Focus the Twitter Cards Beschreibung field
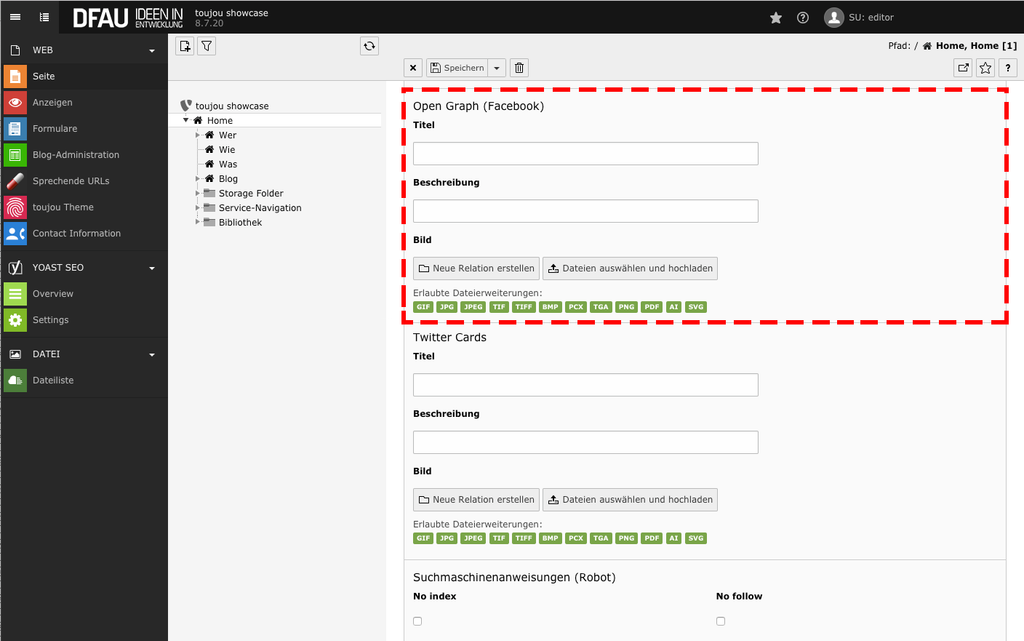 (x=585, y=443)
